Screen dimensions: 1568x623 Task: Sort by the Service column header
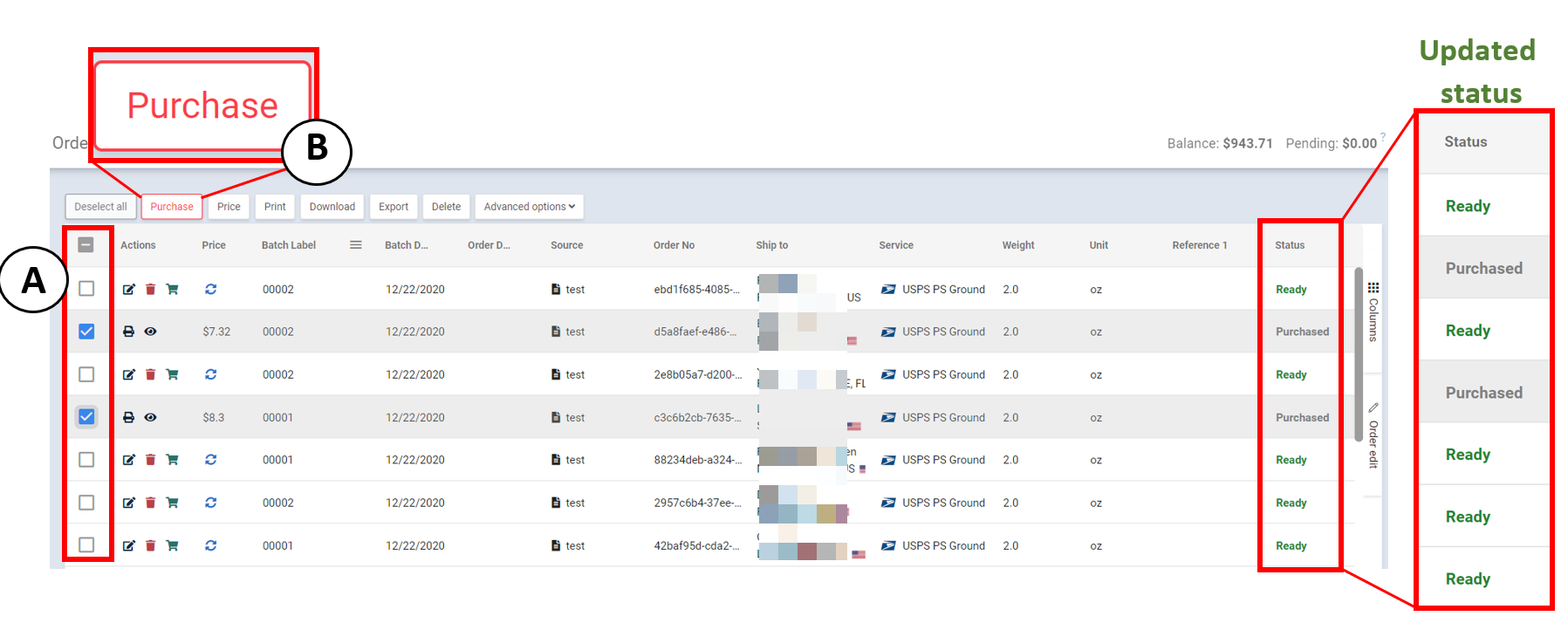point(896,245)
